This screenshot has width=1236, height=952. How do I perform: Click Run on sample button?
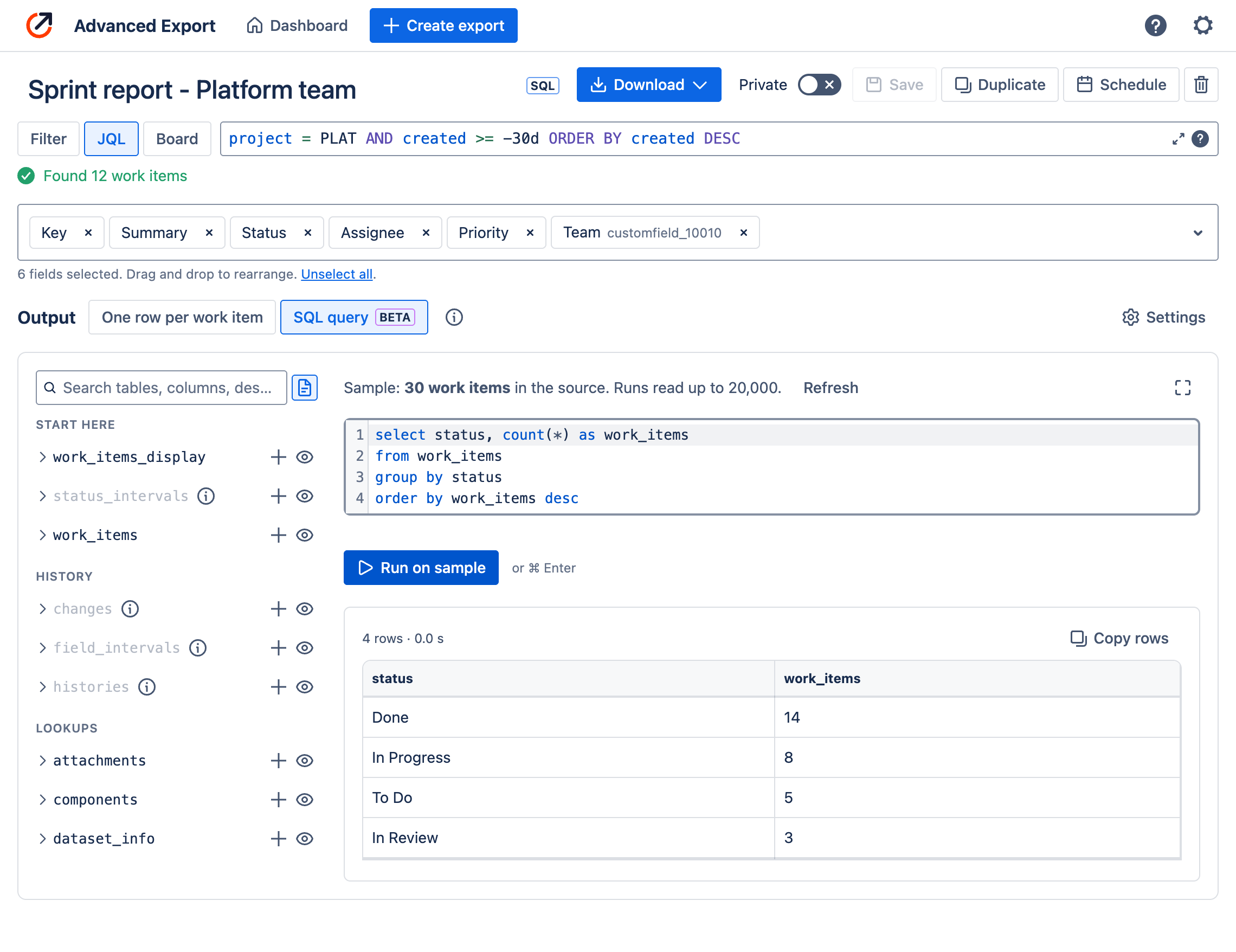421,568
